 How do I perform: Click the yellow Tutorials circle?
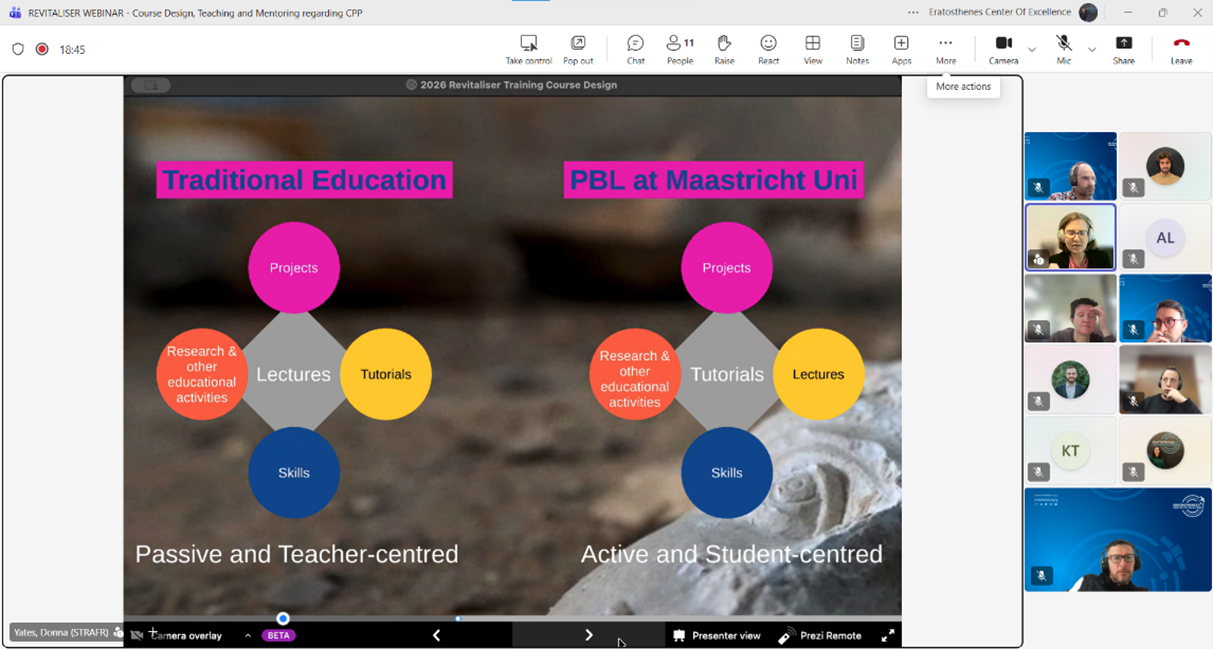(x=386, y=374)
